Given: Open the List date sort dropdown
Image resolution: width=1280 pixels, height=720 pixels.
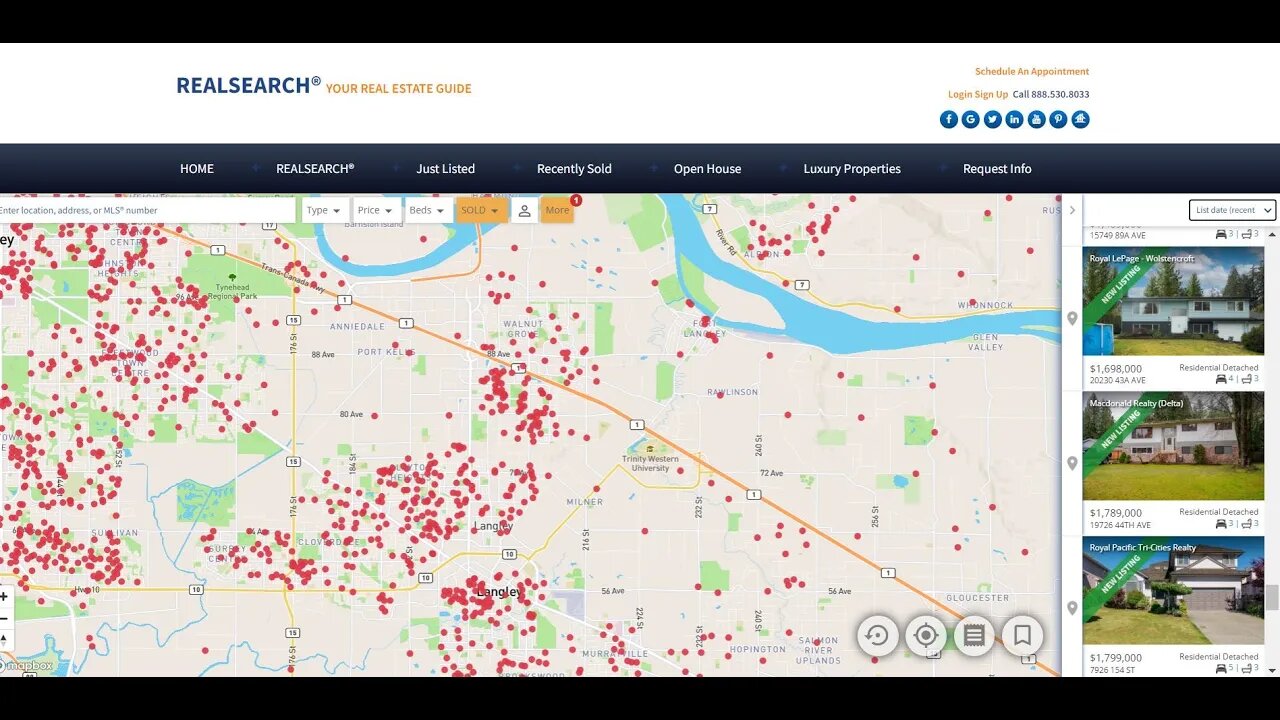Looking at the screenshot, I should (x=1232, y=210).
